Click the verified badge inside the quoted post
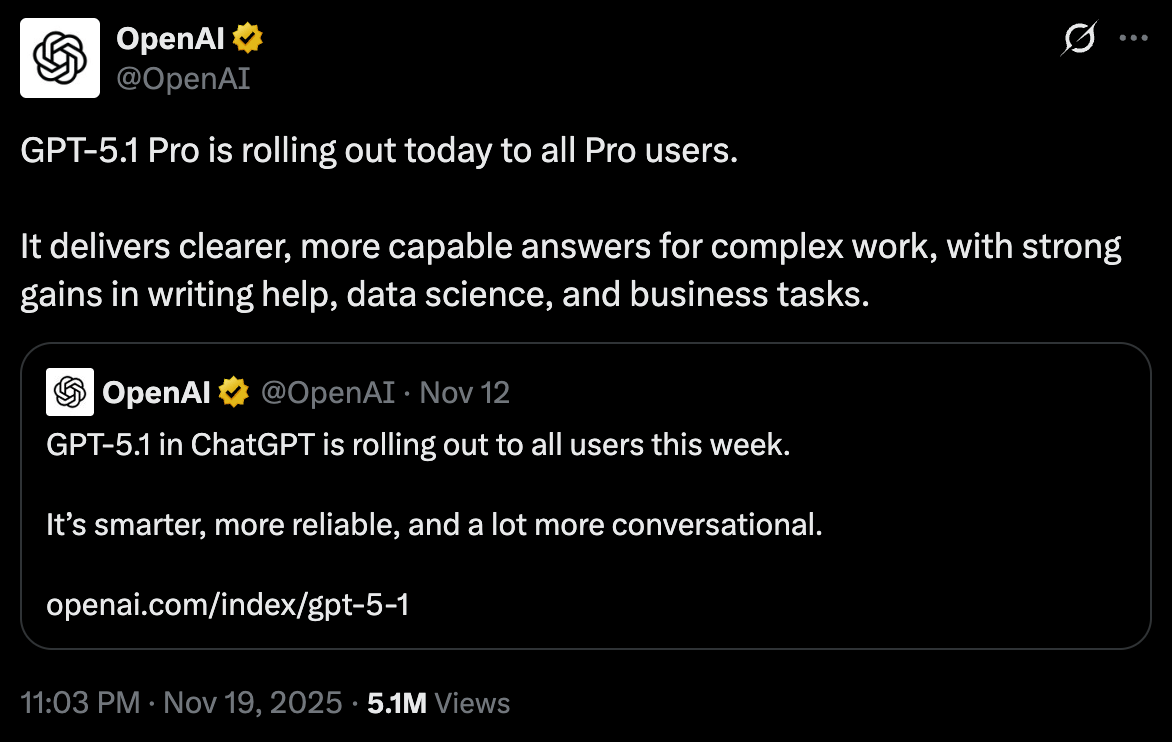The width and height of the screenshot is (1172, 742). (233, 393)
